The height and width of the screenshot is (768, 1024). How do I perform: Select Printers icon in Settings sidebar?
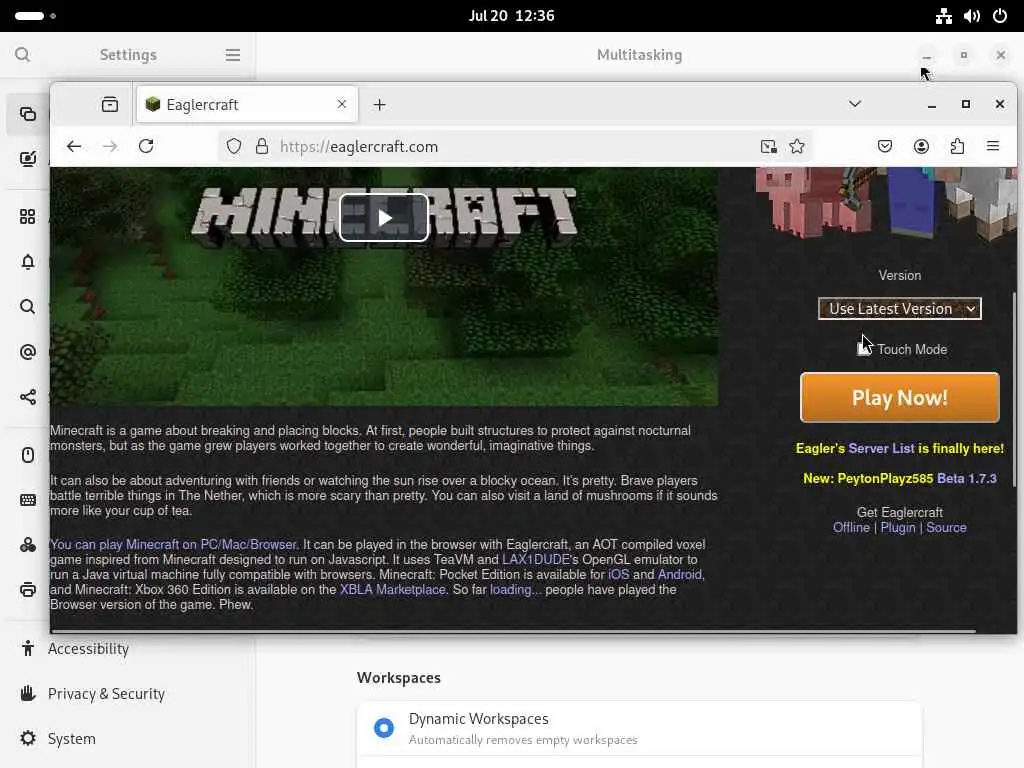27,590
